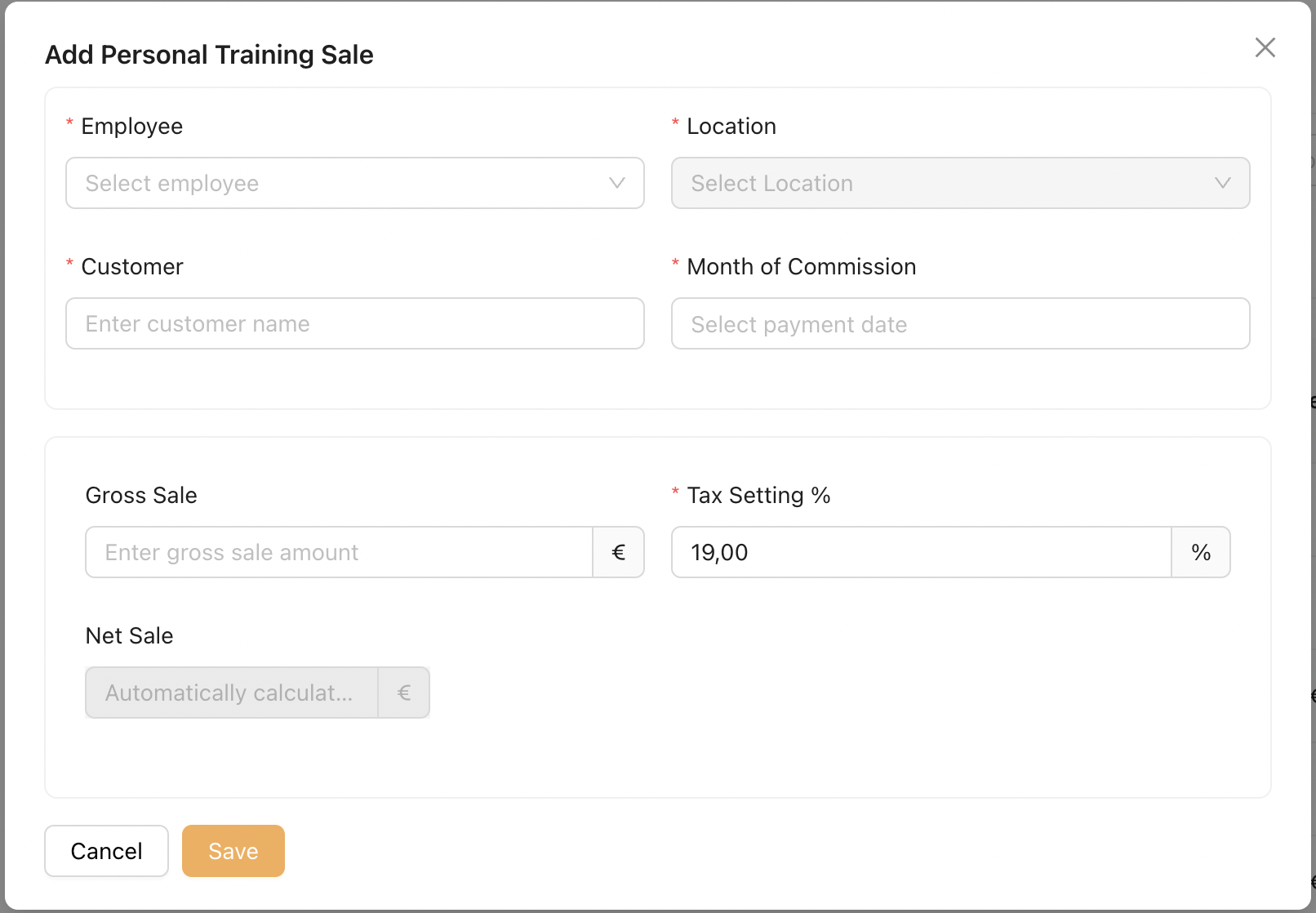Click the chevron arrow in Employee field

tap(617, 183)
